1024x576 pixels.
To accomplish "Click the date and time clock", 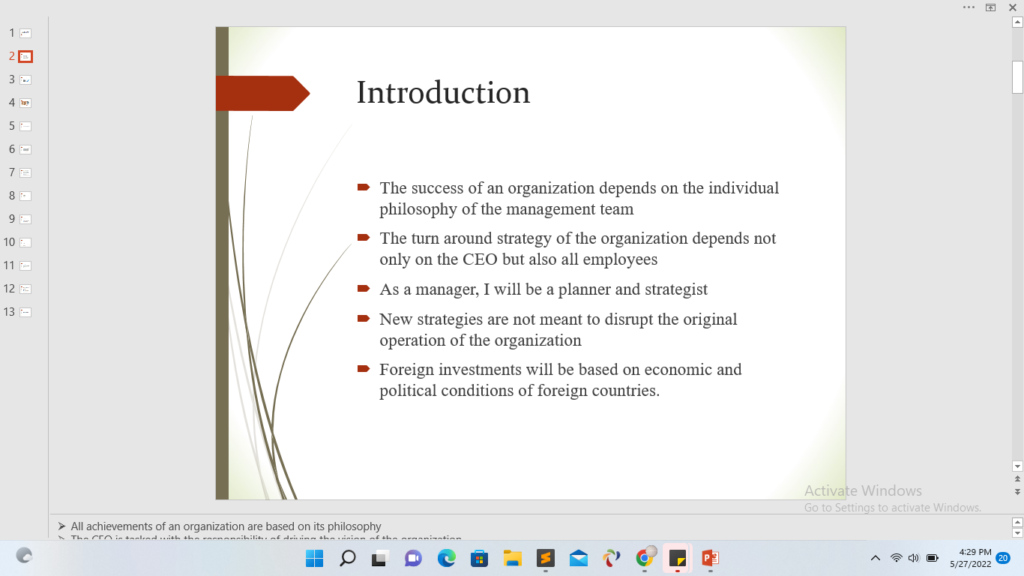I will (974, 558).
